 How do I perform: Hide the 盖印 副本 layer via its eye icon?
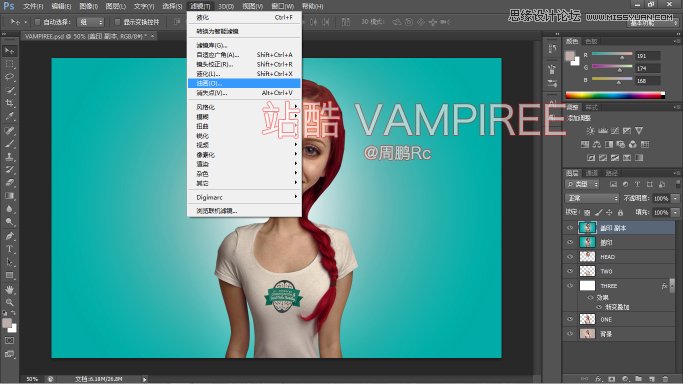[570, 228]
